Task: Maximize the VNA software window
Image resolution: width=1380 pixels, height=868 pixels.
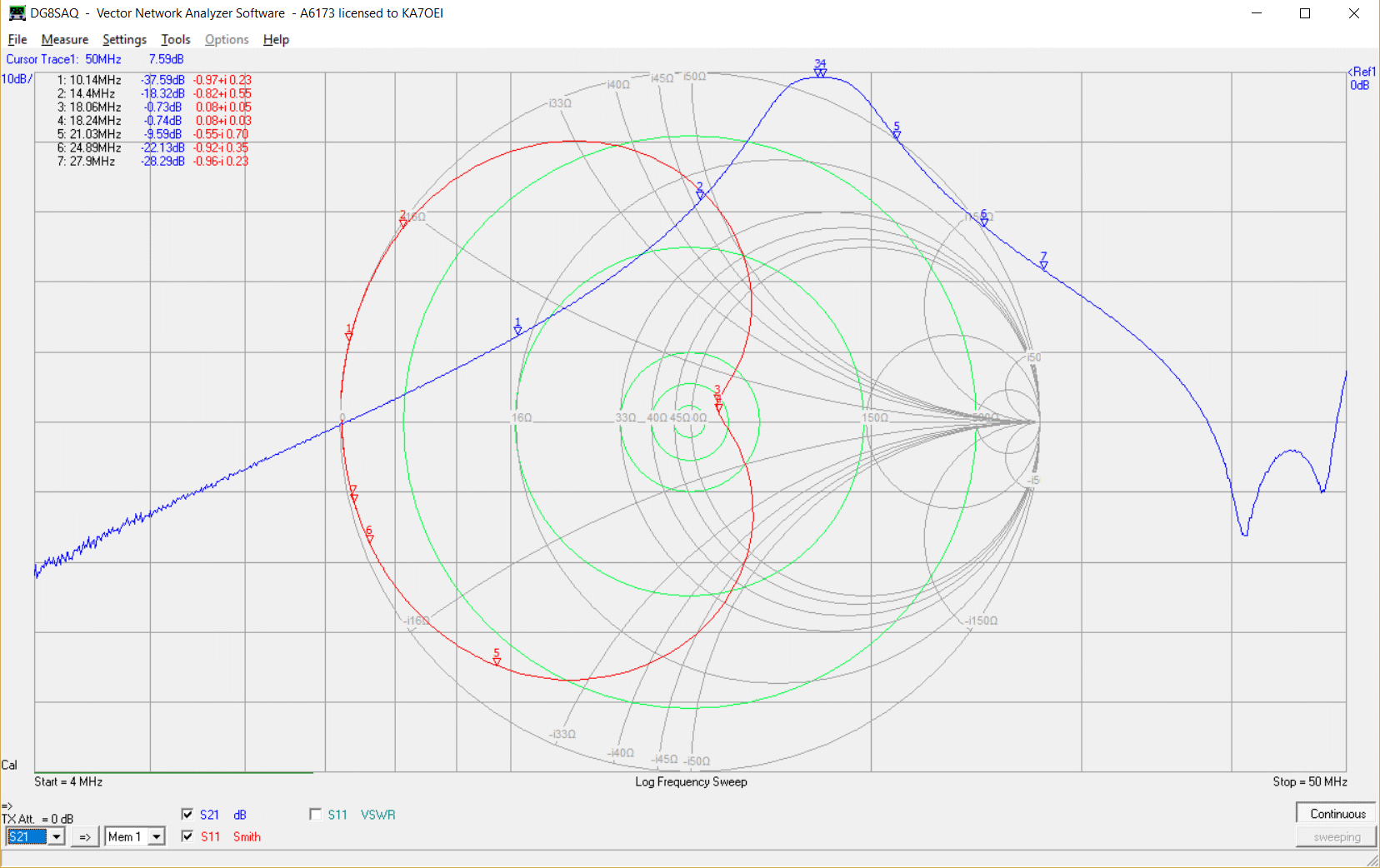Action: (1305, 12)
